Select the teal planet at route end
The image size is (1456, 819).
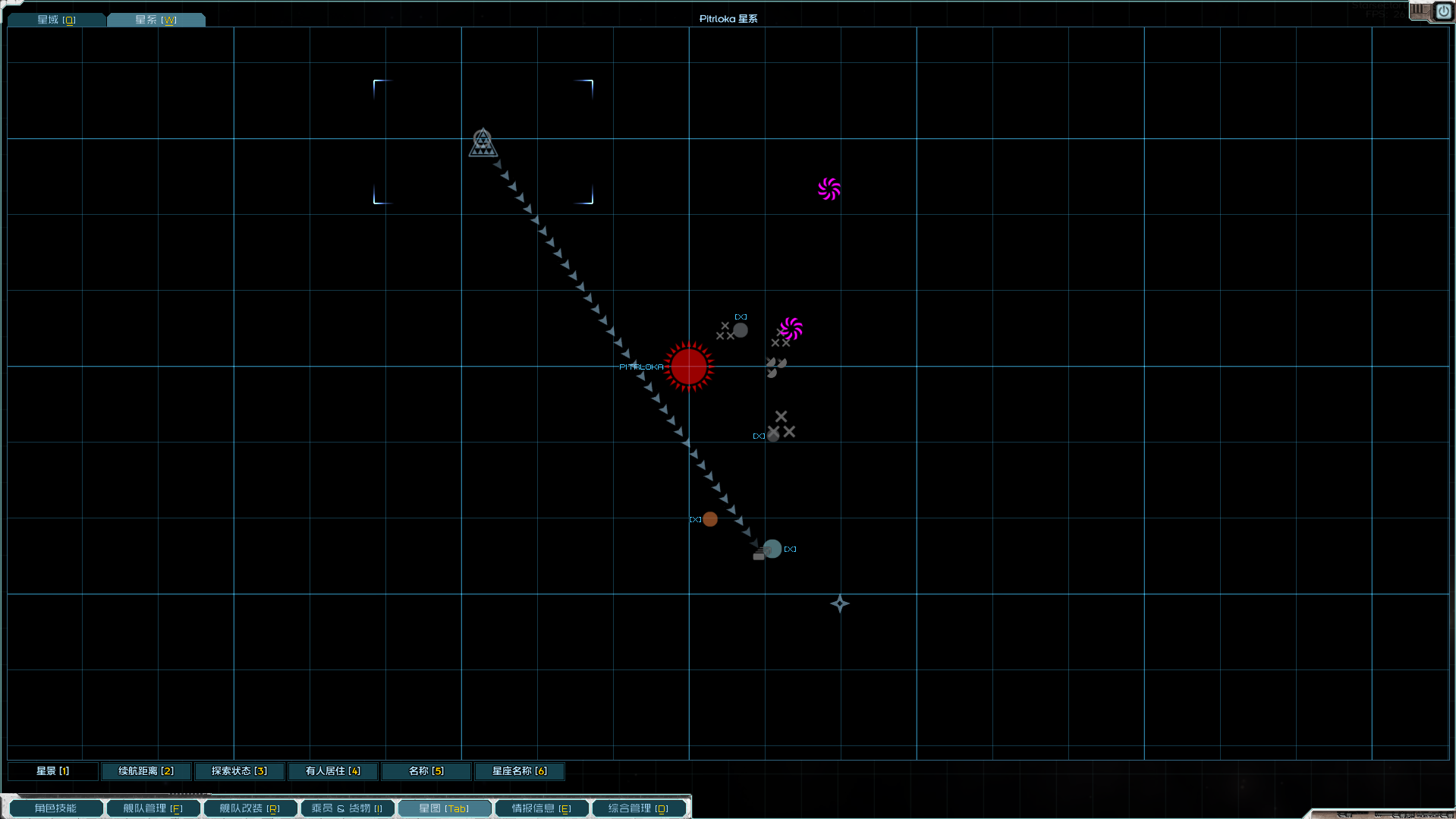pyautogui.click(x=772, y=549)
